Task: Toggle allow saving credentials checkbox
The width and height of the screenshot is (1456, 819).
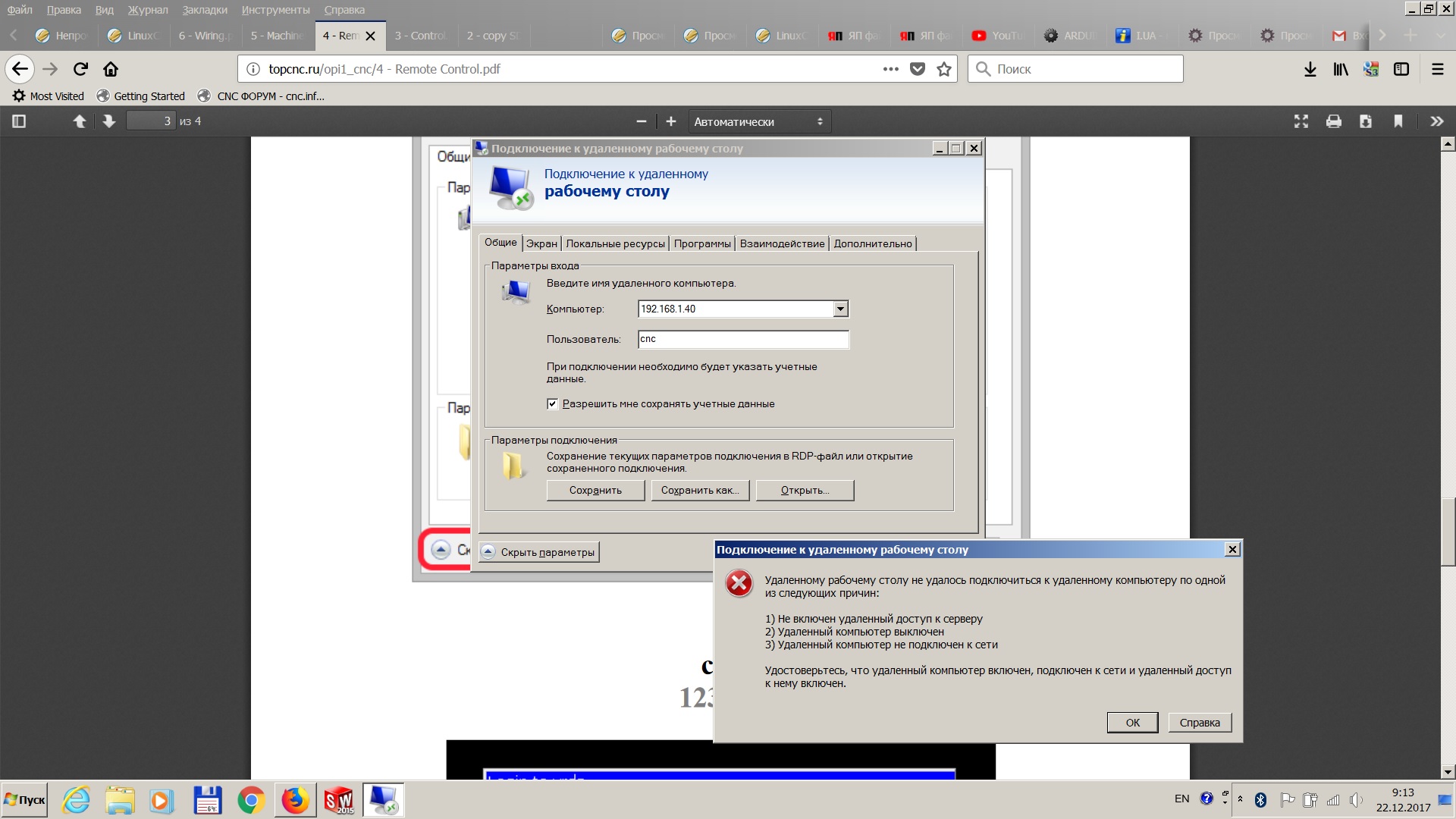Action: [552, 404]
